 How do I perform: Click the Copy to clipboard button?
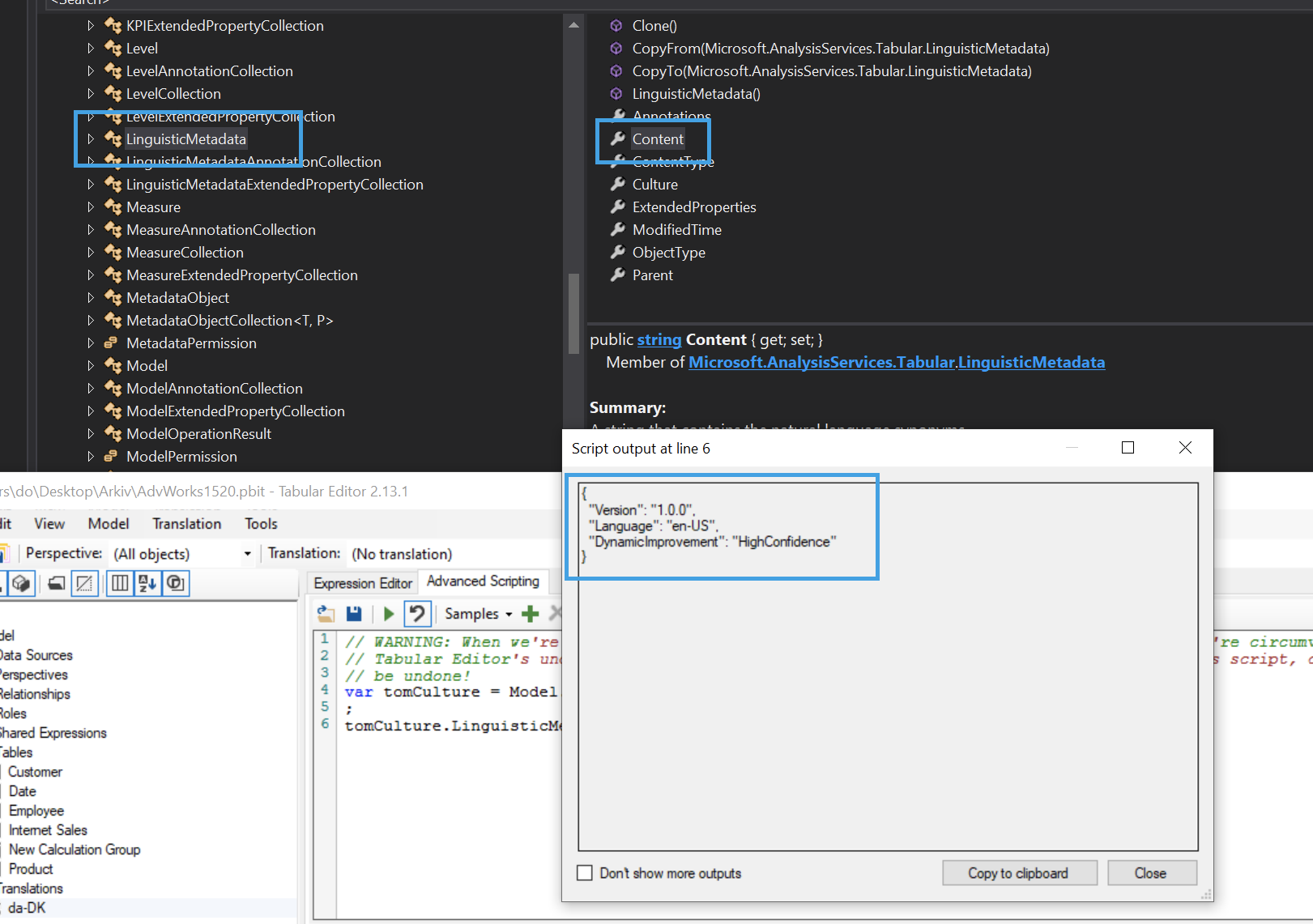pos(1018,872)
